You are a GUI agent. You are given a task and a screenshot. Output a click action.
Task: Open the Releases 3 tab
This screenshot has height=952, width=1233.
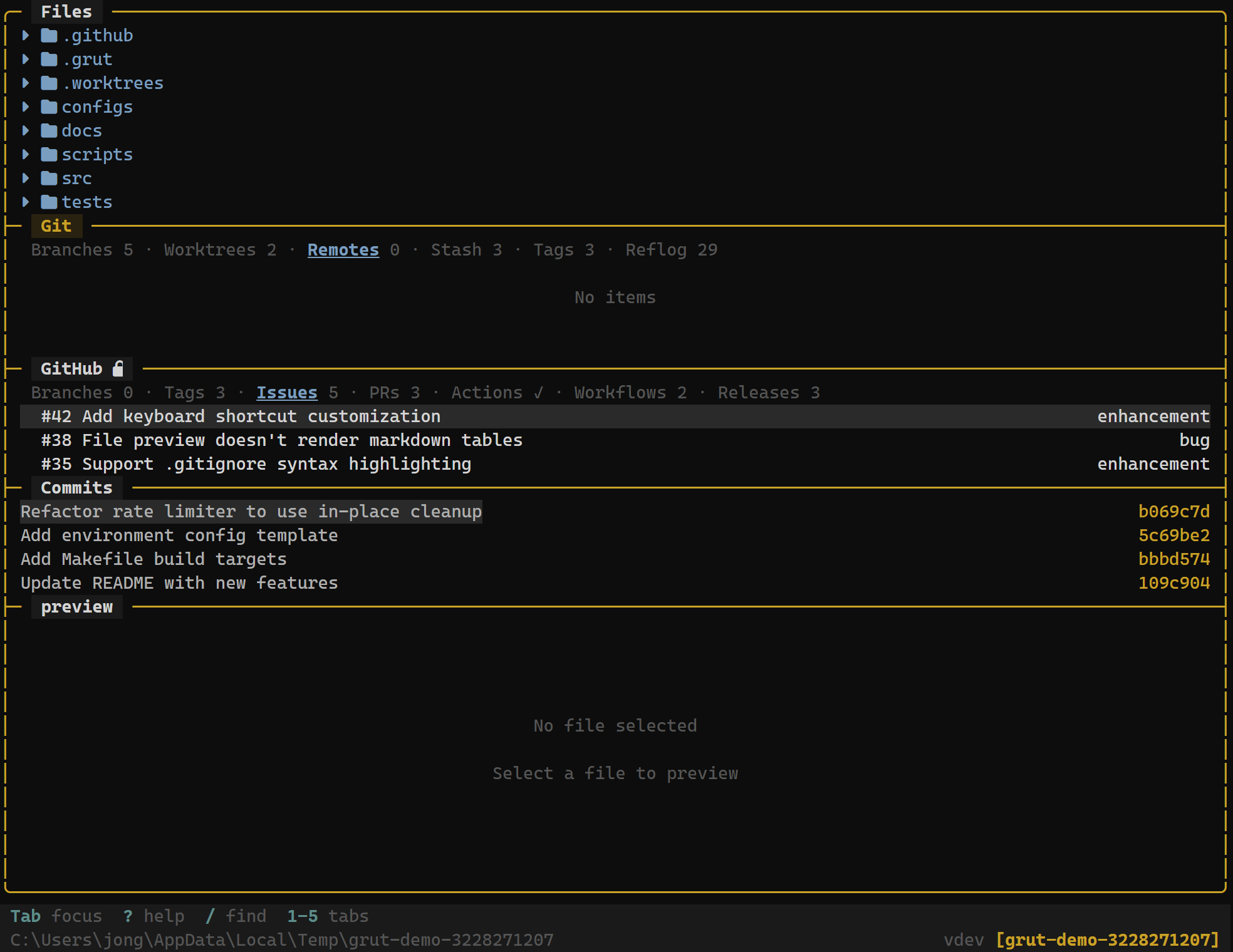click(769, 393)
